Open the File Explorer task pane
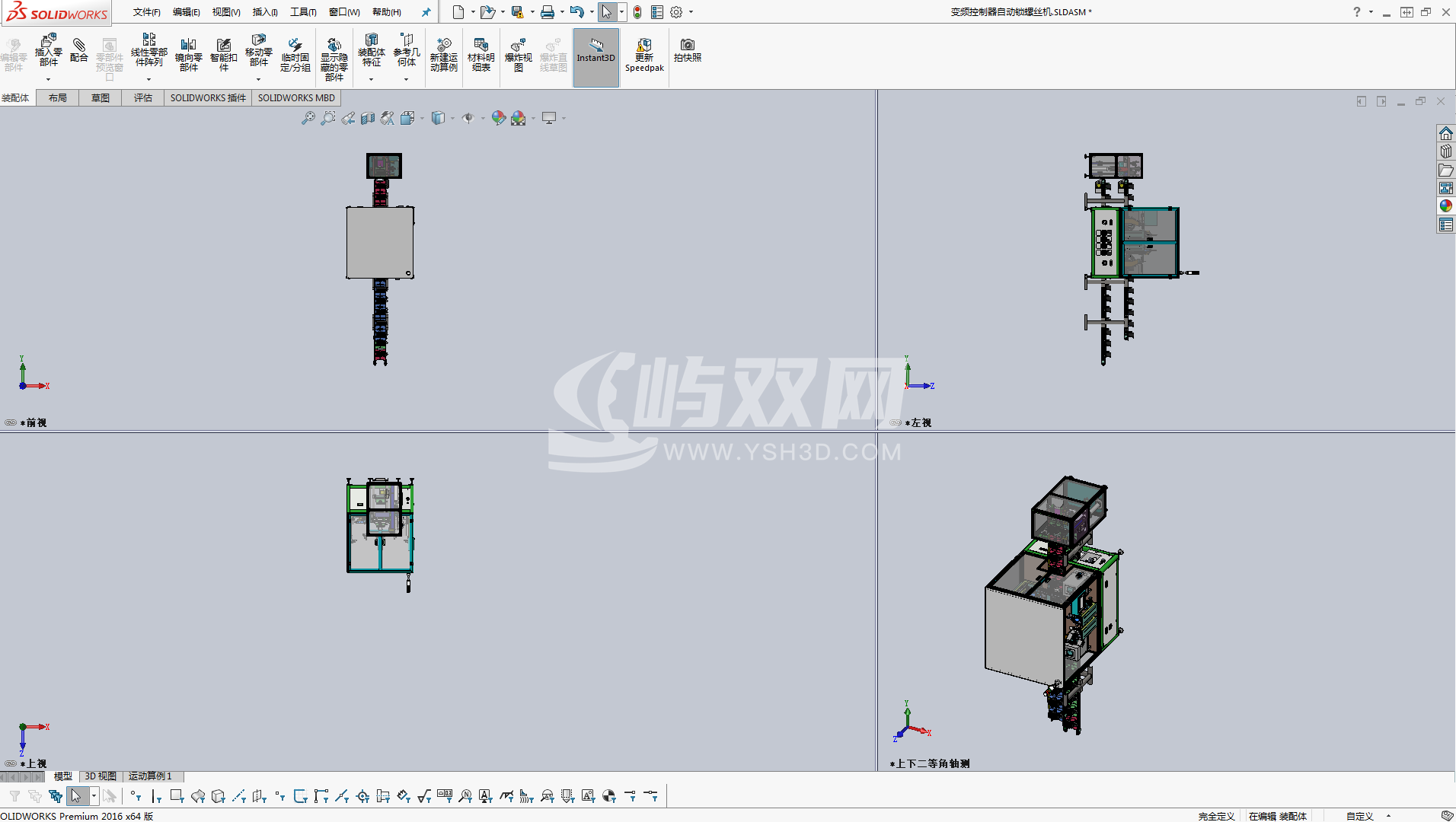 pyautogui.click(x=1446, y=170)
